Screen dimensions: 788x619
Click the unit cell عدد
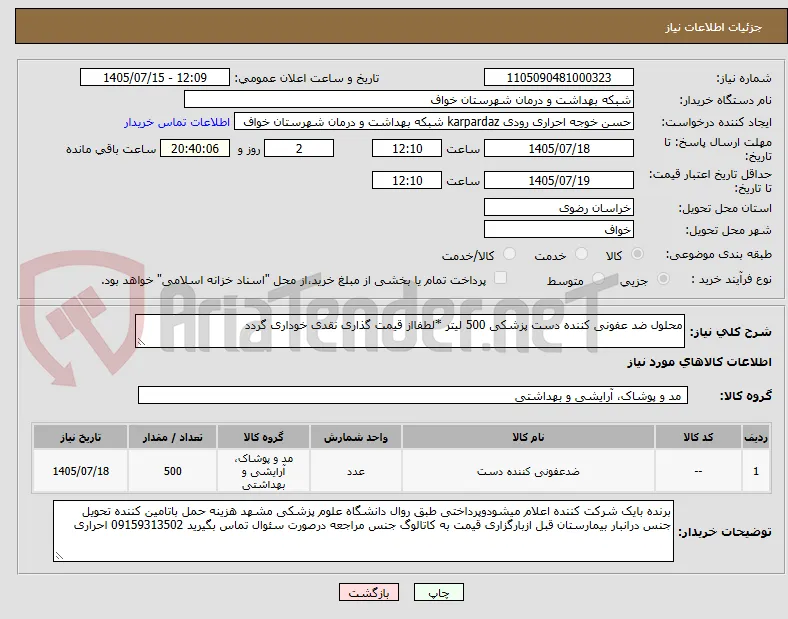pyautogui.click(x=356, y=471)
